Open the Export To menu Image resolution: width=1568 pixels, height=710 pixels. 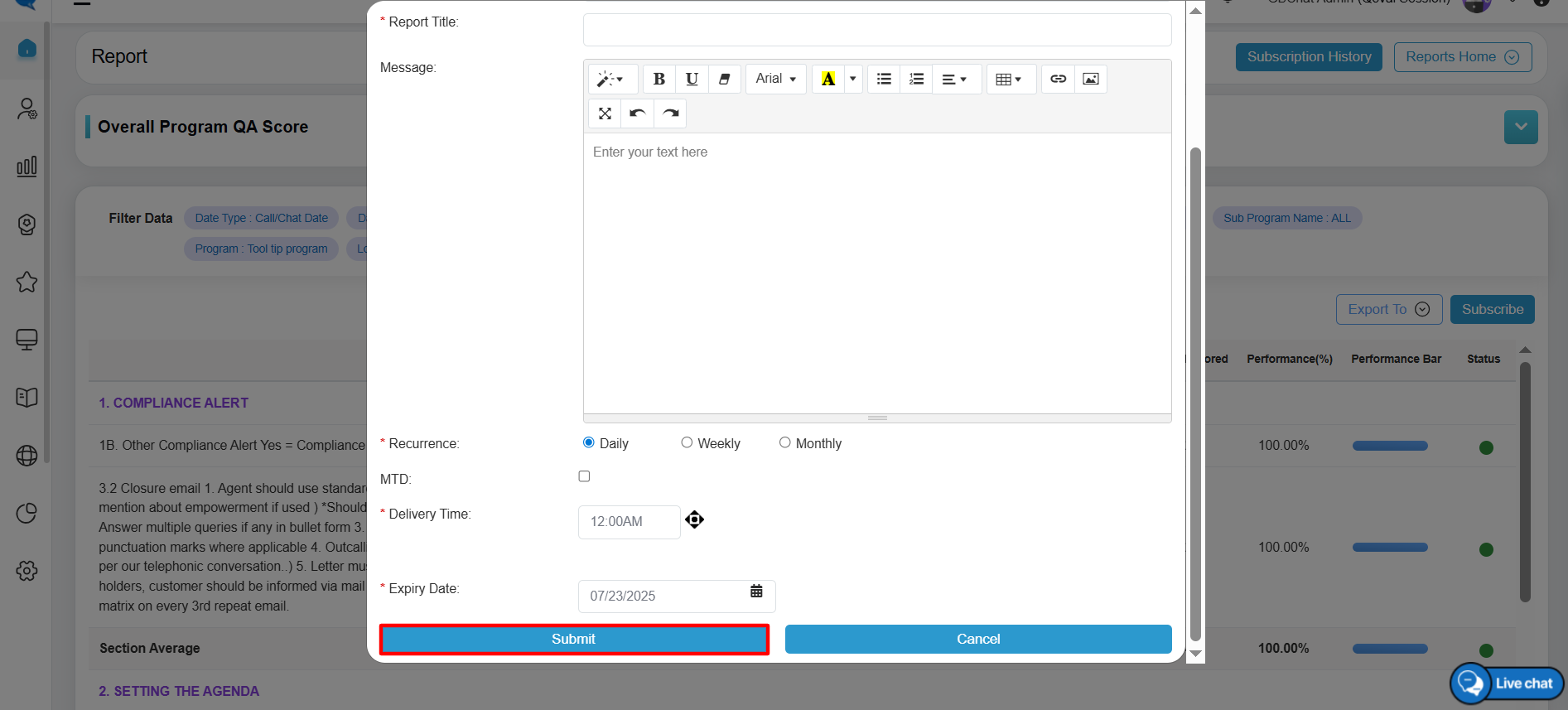tap(1388, 309)
